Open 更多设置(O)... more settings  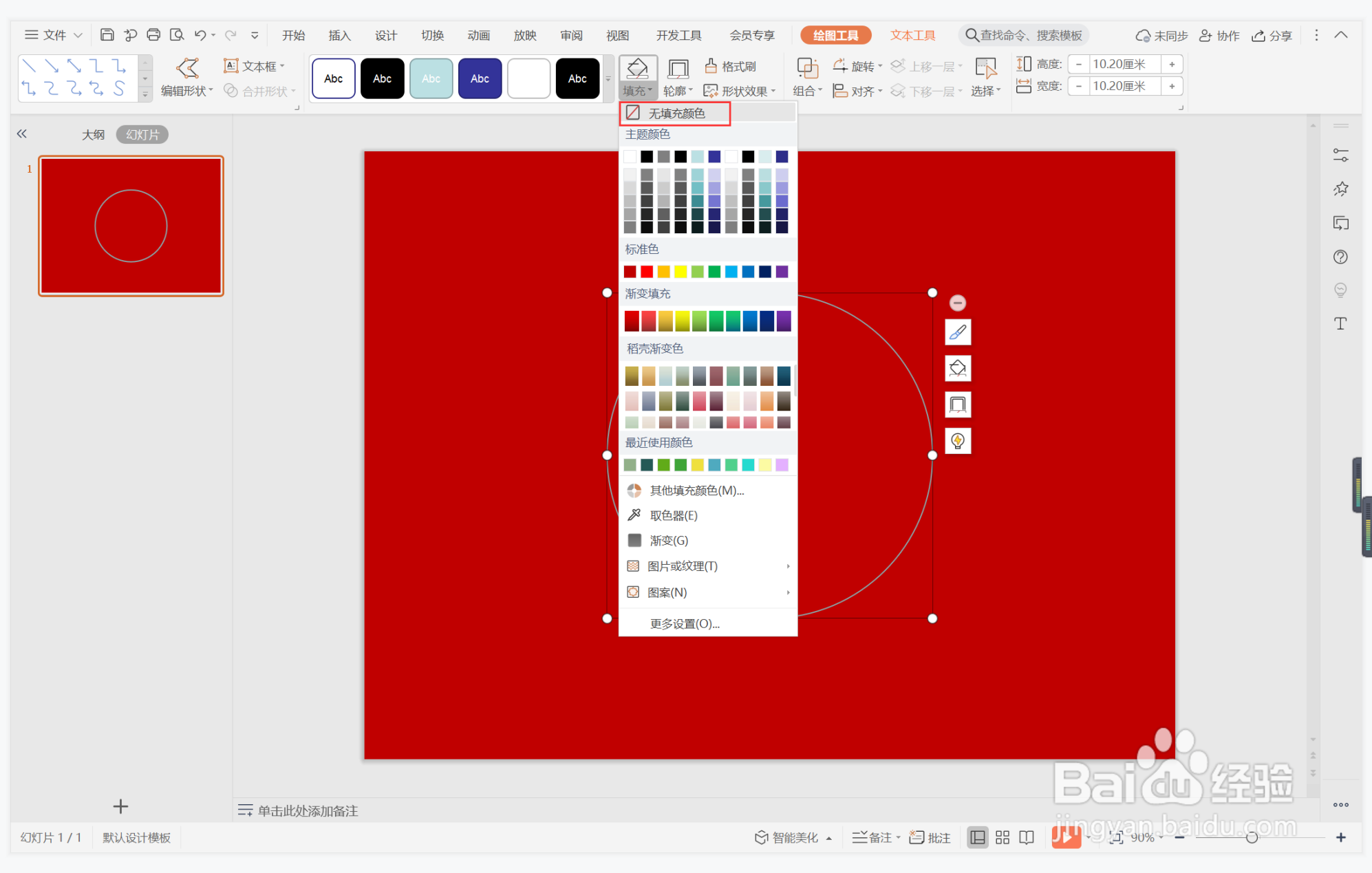pyautogui.click(x=708, y=624)
